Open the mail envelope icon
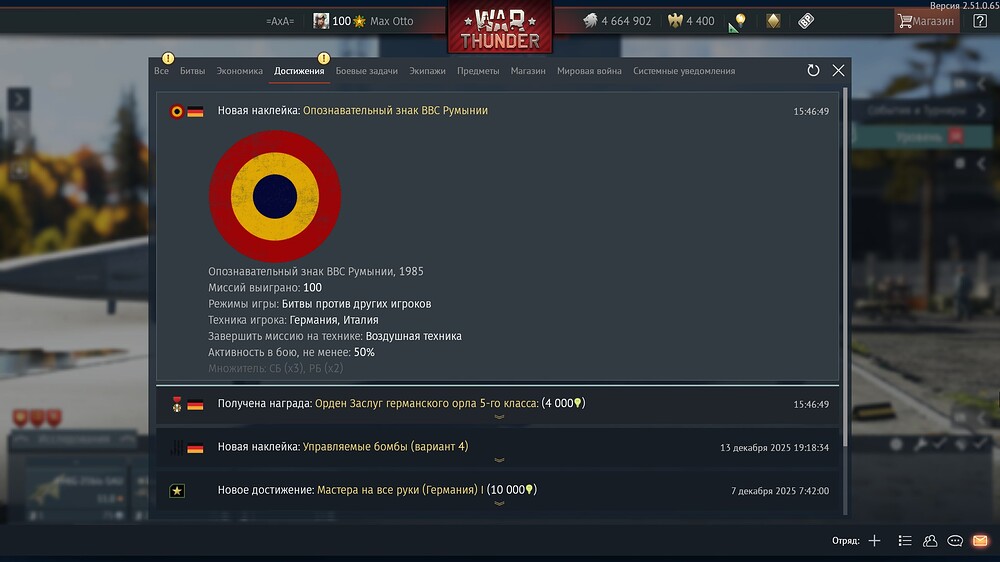The image size is (1000, 562). click(x=980, y=540)
